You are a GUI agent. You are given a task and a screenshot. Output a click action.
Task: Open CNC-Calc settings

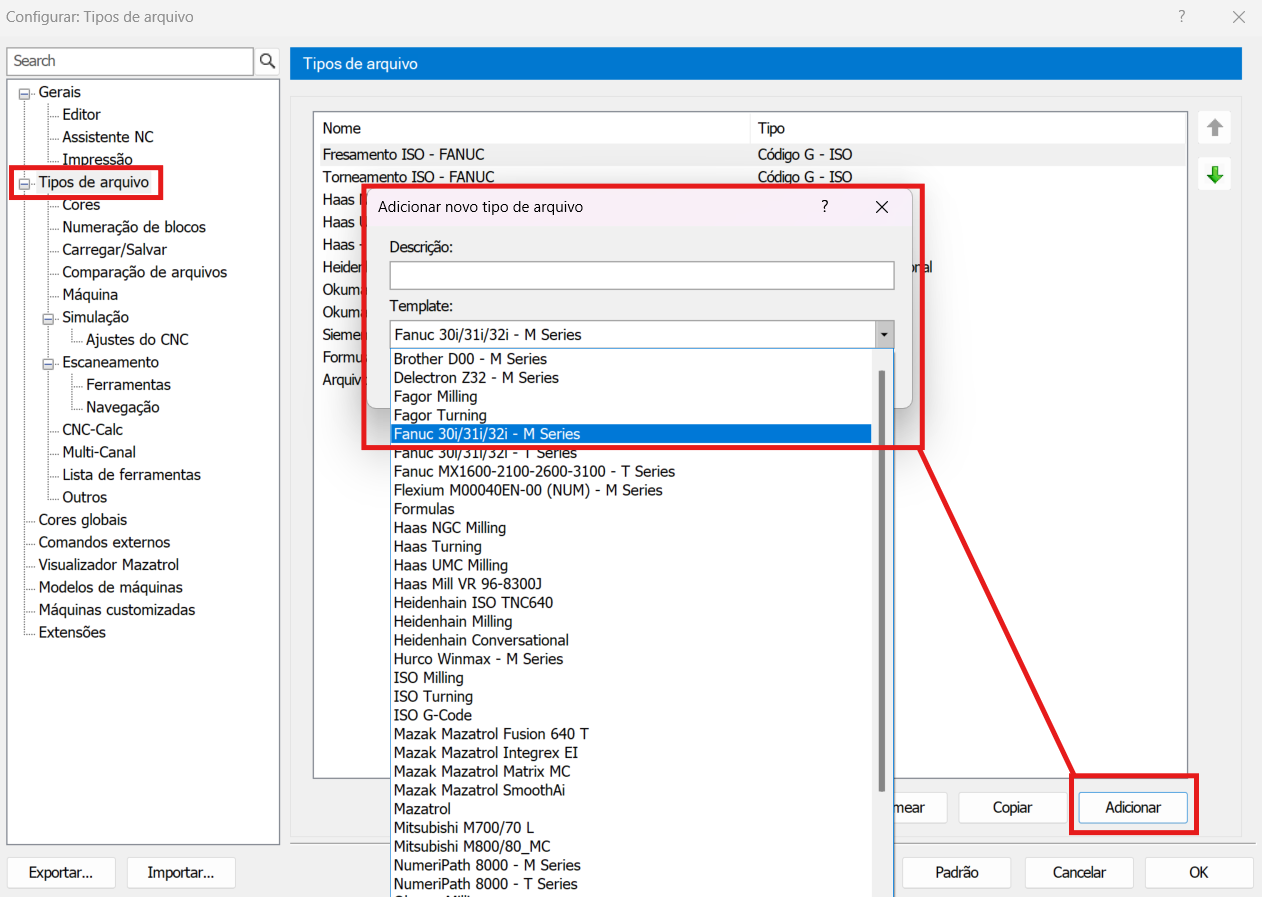93,430
